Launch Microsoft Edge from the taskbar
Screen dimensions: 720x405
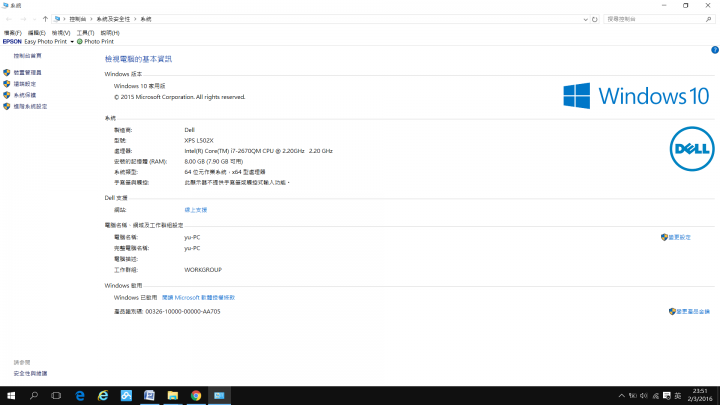tap(80, 395)
